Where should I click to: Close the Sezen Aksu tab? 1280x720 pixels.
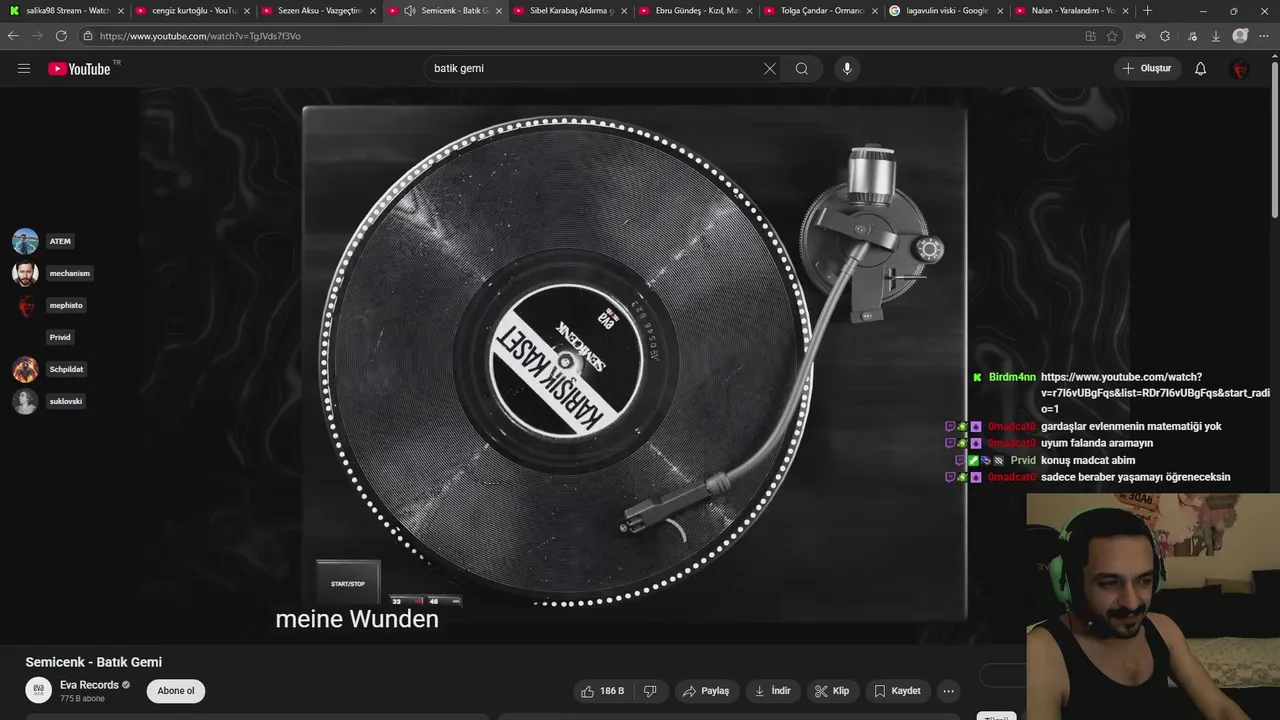coord(372,11)
